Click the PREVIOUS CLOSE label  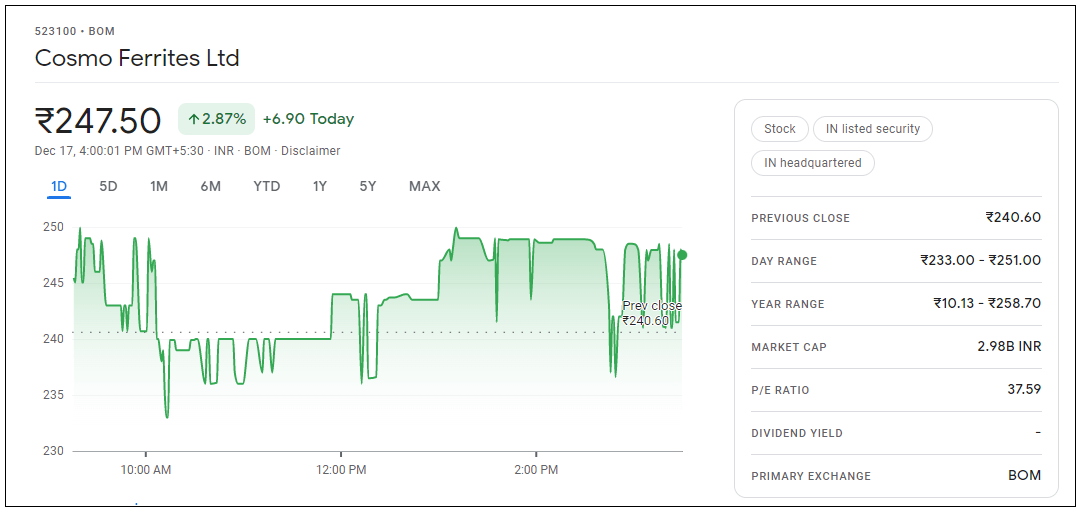(800, 218)
